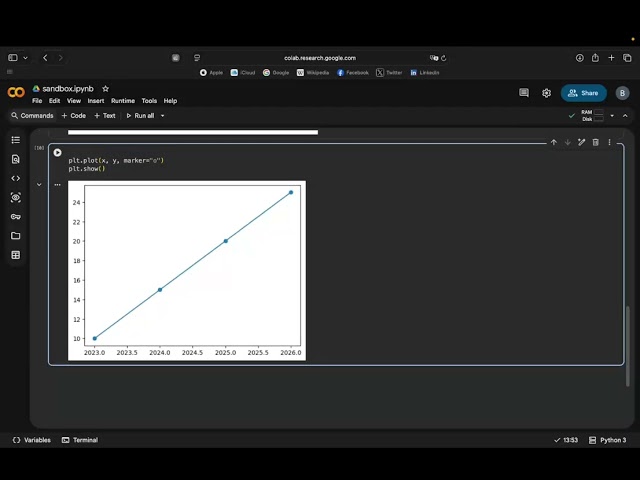
Task: Move cell down arrow
Action: click(x=567, y=142)
